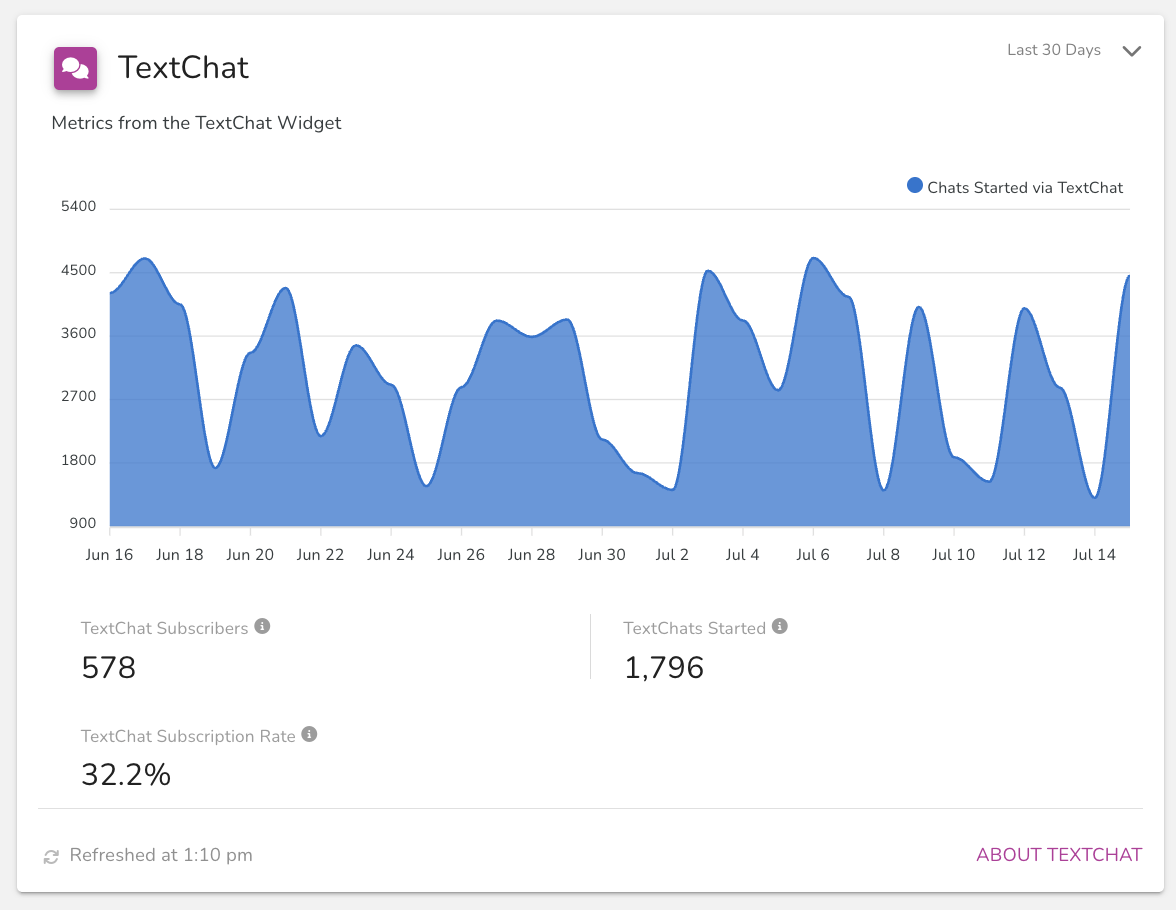Click the 1800 y-axis label
1176x910 pixels.
coord(79,460)
